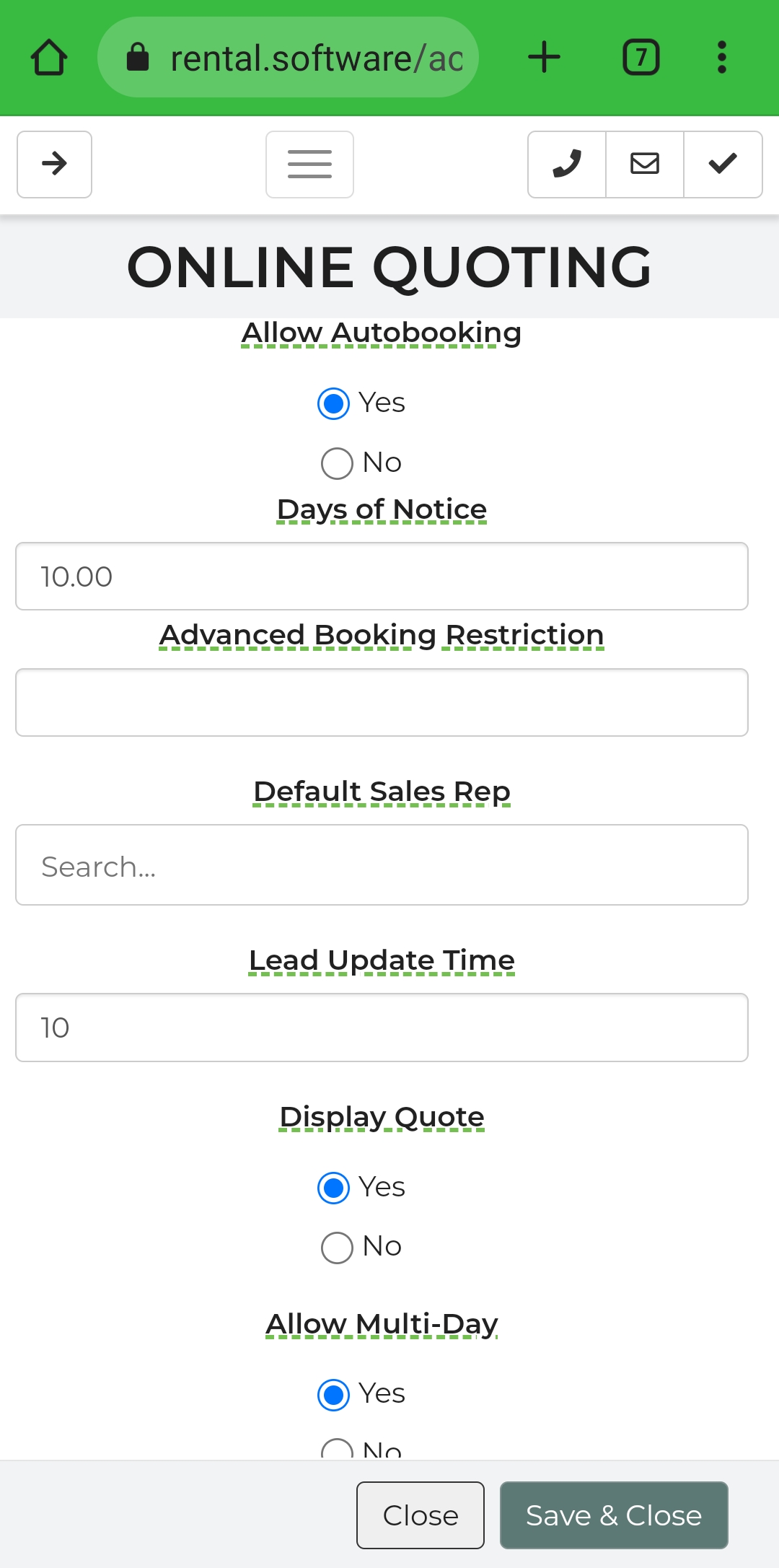779x1568 pixels.
Task: Click the right arrow button
Action: tap(55, 165)
